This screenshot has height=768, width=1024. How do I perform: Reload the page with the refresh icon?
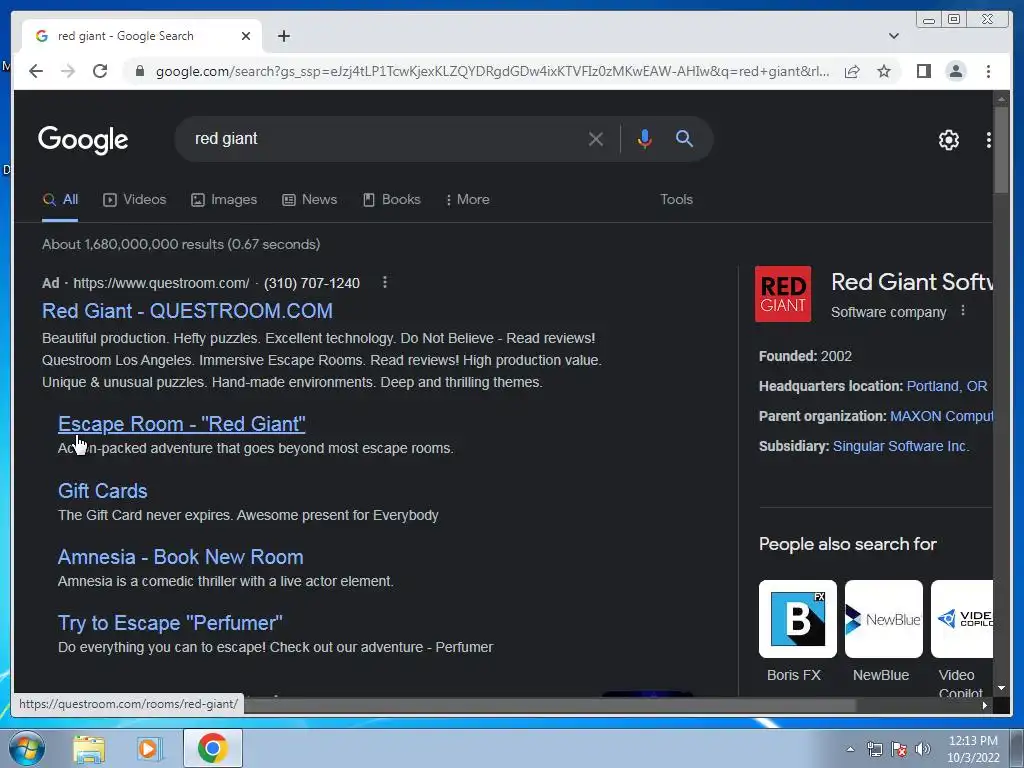coord(100,71)
